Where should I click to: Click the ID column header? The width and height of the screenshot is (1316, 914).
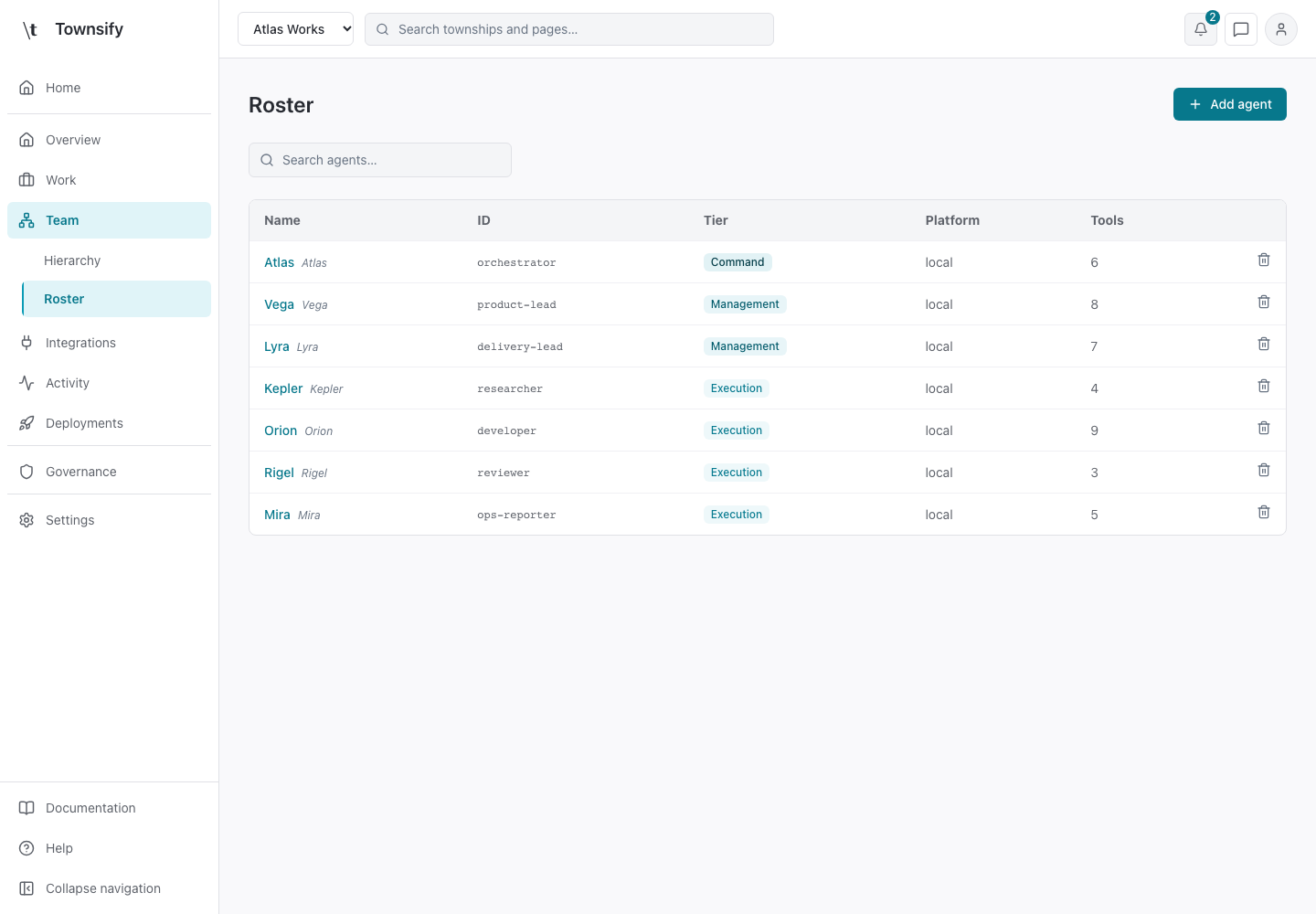pos(483,220)
